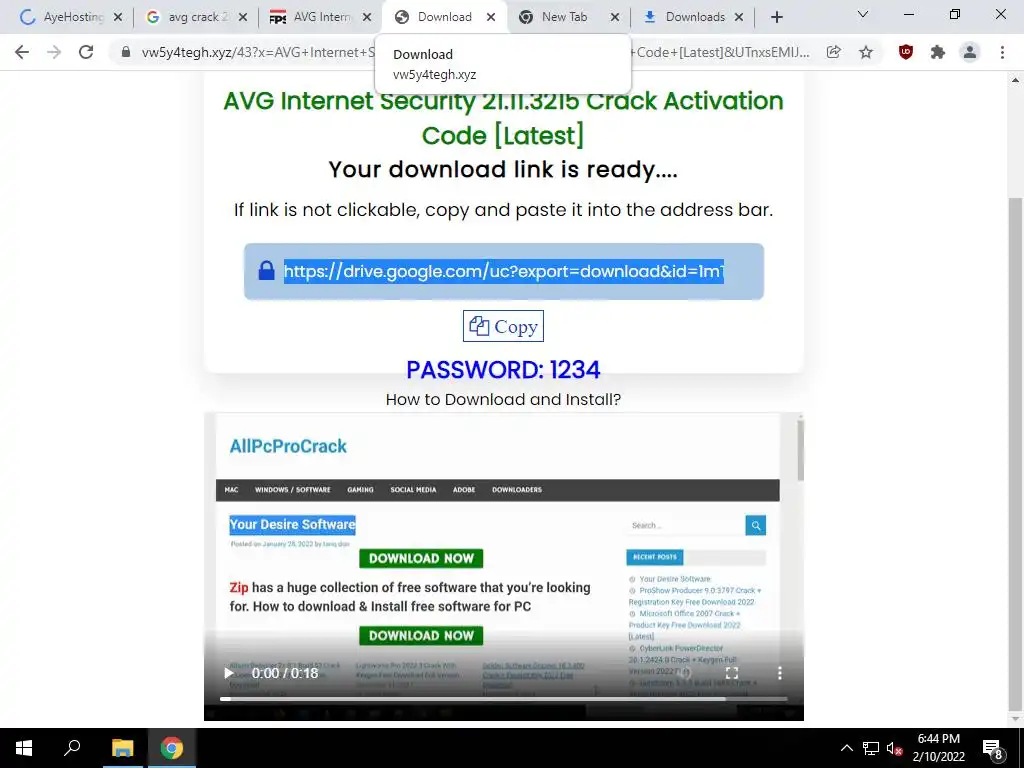
Task: Play the how-to video
Action: (x=229, y=673)
